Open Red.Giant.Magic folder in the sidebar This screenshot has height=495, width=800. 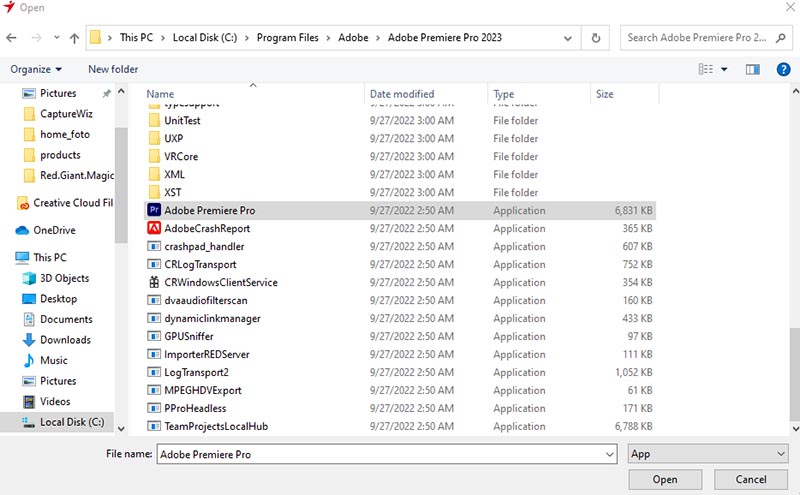click(x=77, y=176)
